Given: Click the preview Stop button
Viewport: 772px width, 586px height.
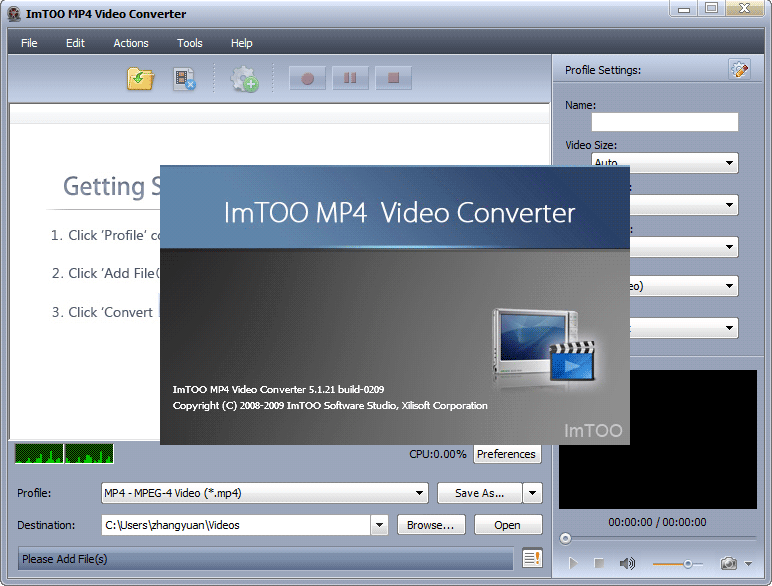Looking at the screenshot, I should 599,563.
